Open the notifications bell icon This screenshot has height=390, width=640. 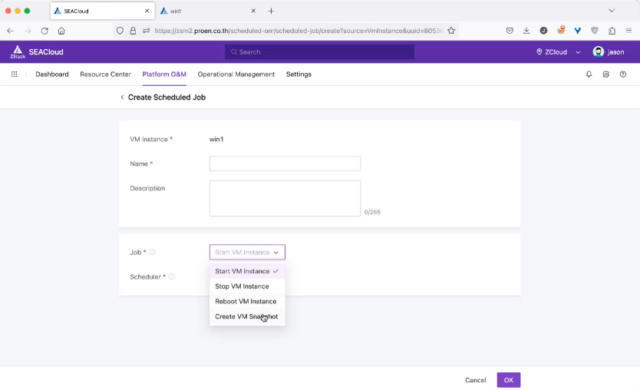click(589, 74)
